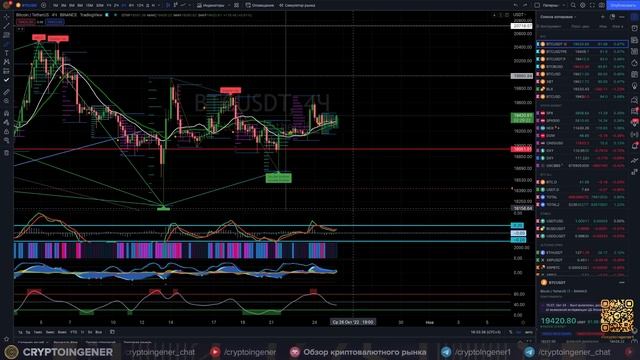Toggle the flag on BTCUSDT watchlist row
The image size is (640, 360).
pos(538,44)
